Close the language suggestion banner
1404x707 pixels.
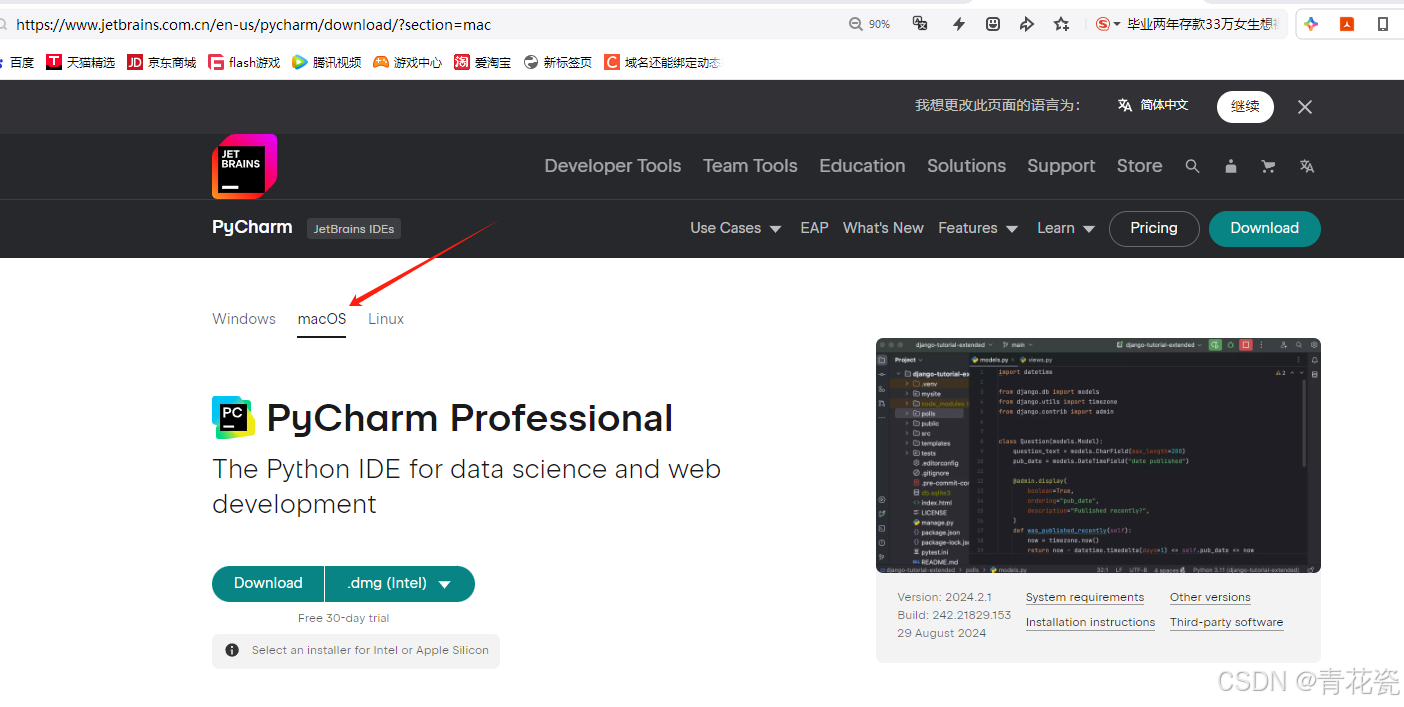tap(1305, 107)
